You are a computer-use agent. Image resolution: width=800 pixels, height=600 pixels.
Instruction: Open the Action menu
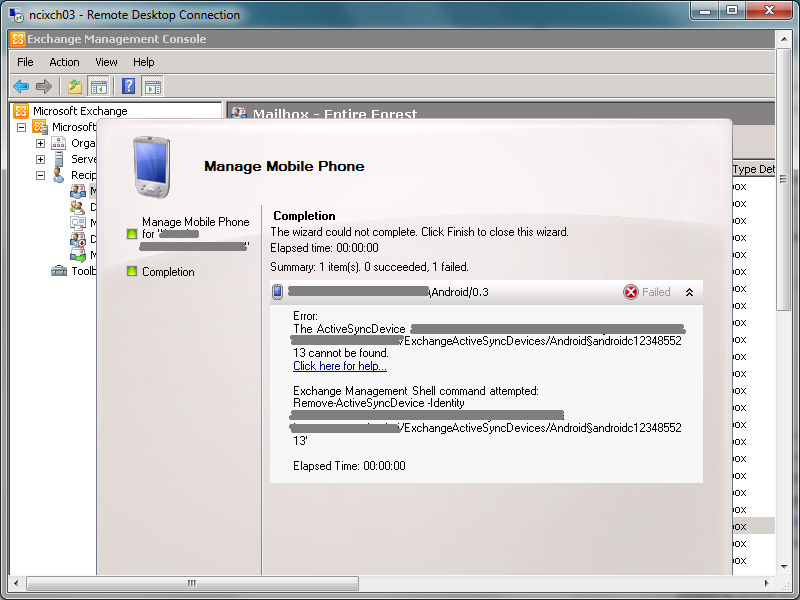pos(64,62)
